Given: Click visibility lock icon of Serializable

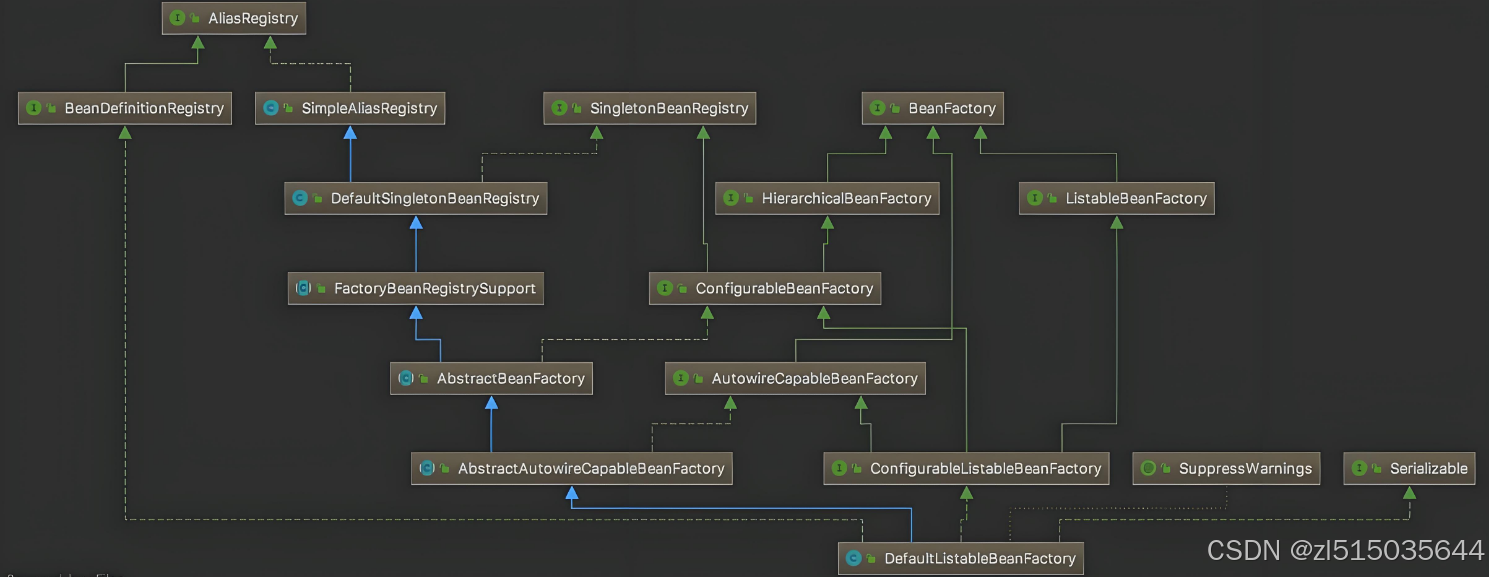Looking at the screenshot, I should click(x=1376, y=468).
